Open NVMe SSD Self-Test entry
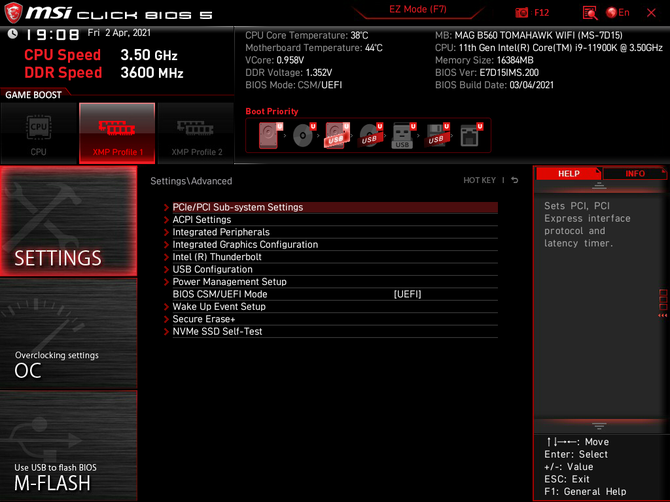Image resolution: width=670 pixels, height=502 pixels. [335, 331]
